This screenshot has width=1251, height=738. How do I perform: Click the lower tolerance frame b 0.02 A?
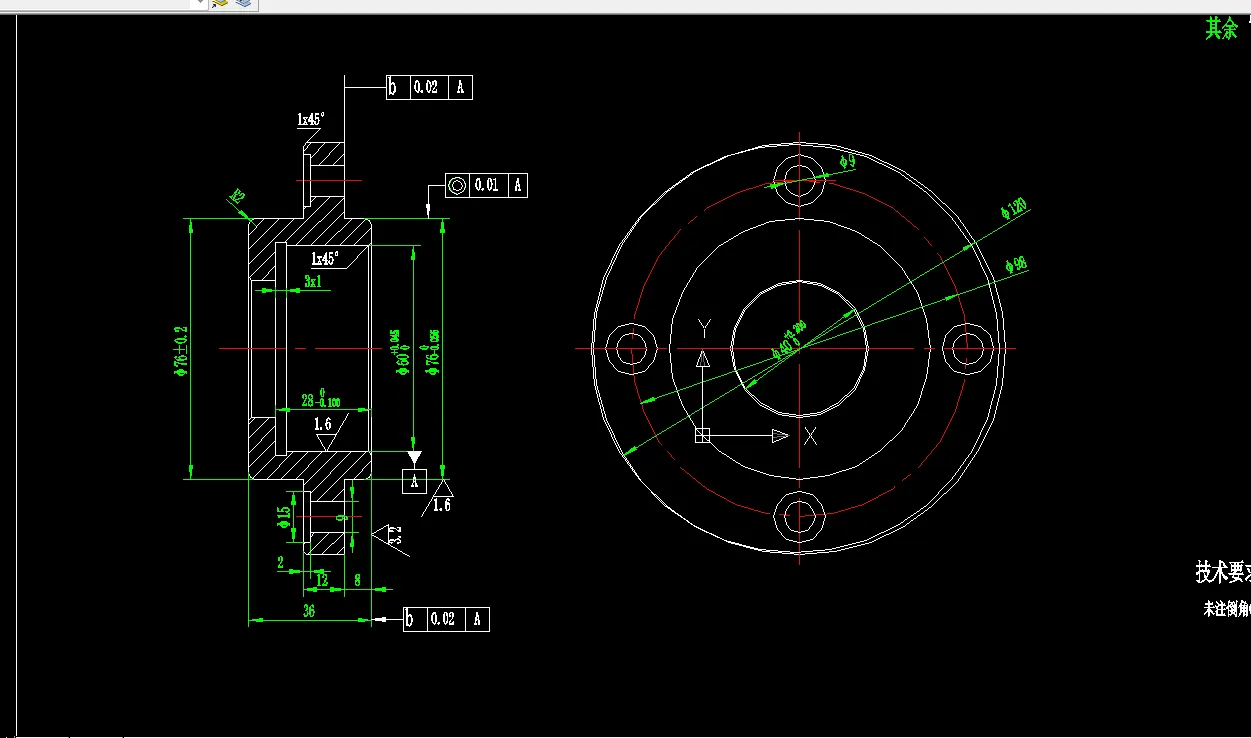[x=445, y=619]
